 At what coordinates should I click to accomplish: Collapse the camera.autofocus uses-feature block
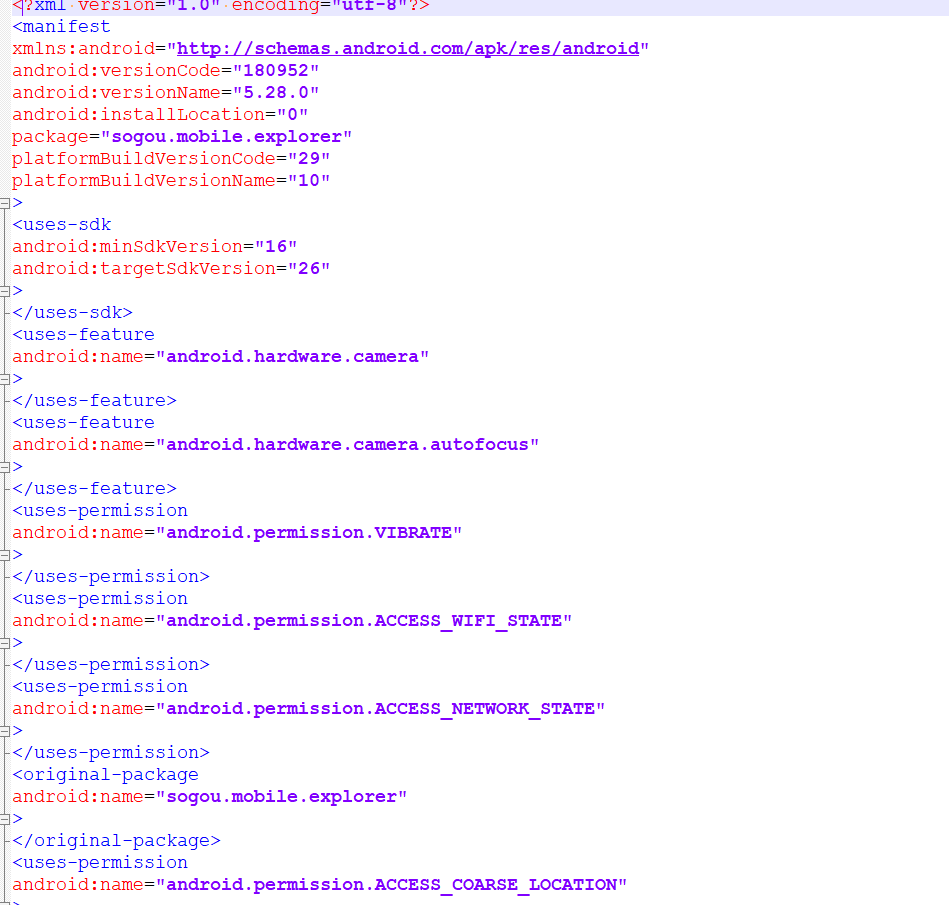(5, 466)
